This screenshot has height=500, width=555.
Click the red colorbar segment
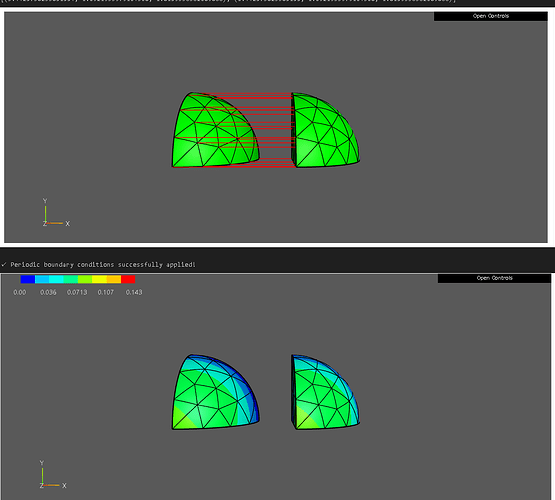click(128, 280)
